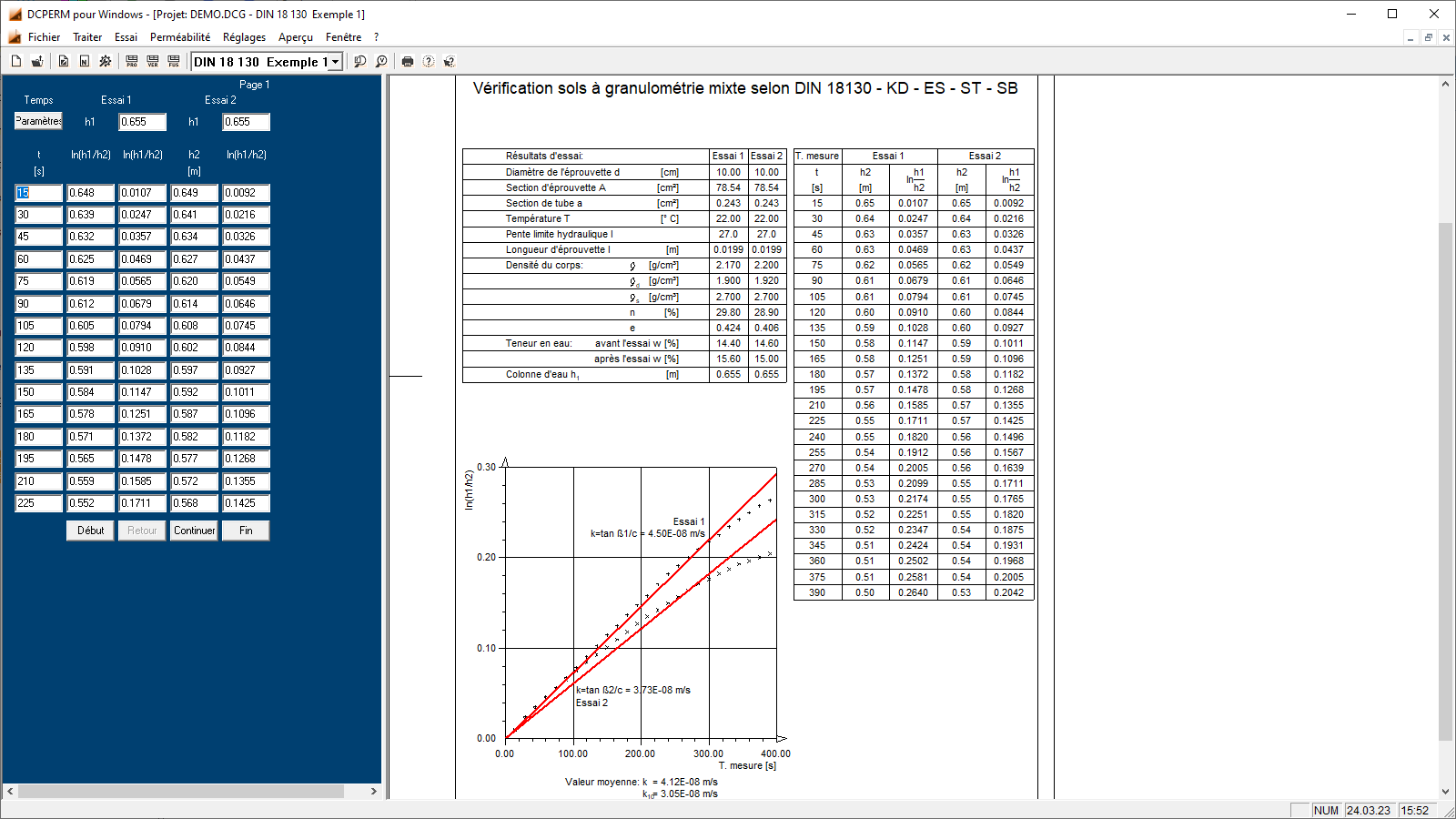The height and width of the screenshot is (819, 1456).
Task: Click left panel scroll left arrow
Action: point(10,792)
